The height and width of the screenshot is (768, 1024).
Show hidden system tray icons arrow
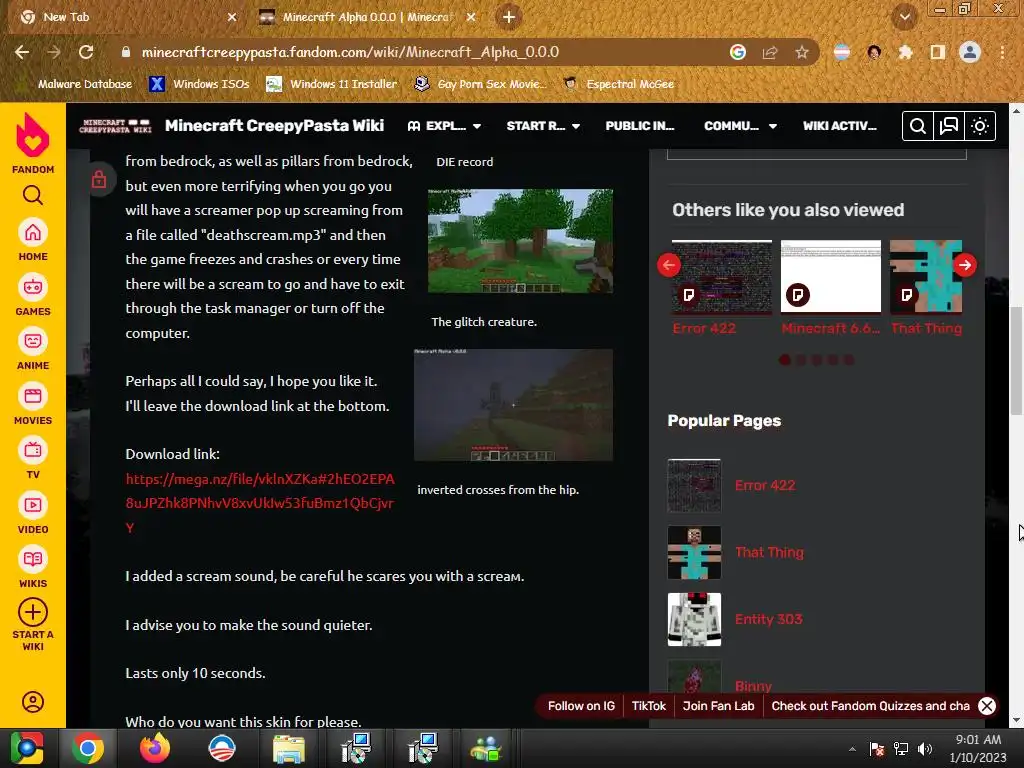point(852,749)
